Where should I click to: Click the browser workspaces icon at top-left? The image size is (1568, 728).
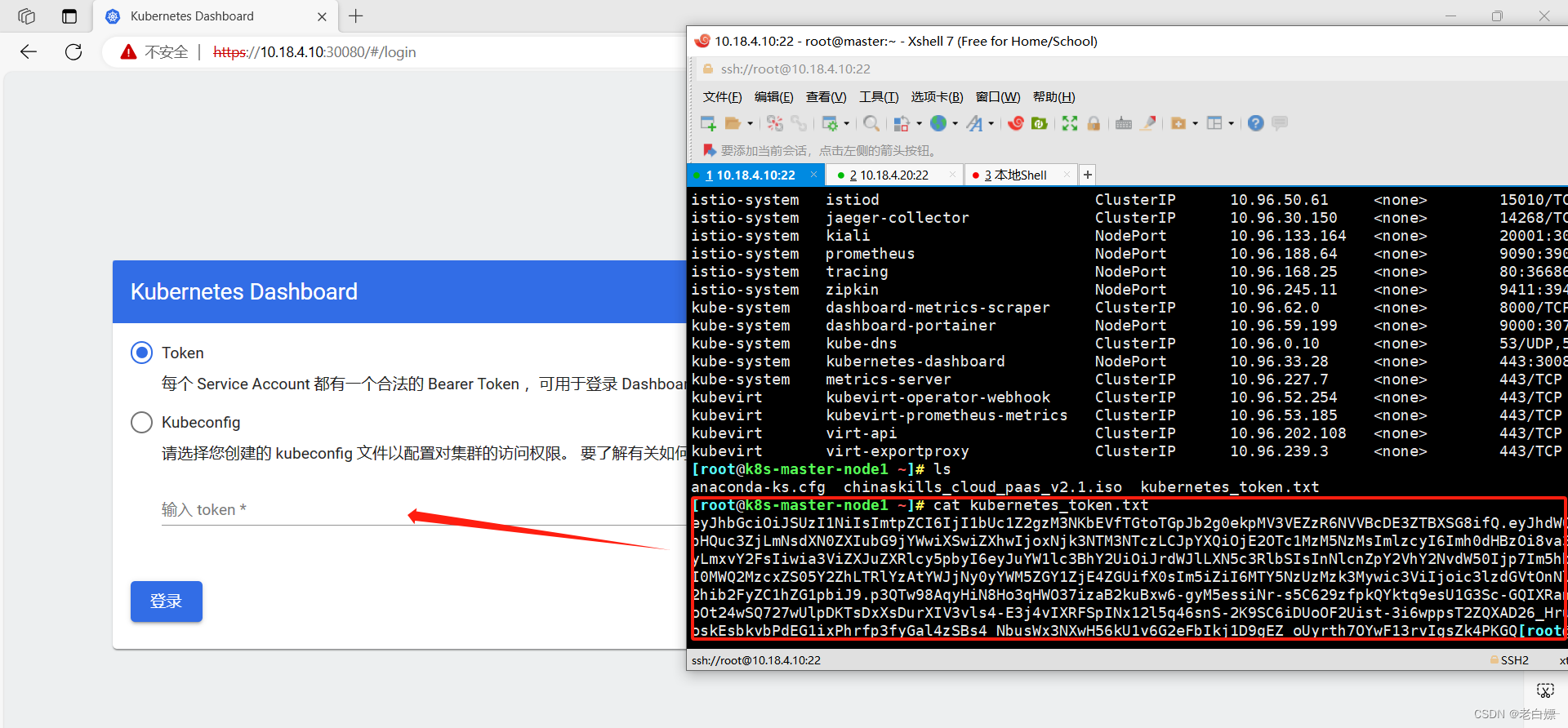click(27, 16)
